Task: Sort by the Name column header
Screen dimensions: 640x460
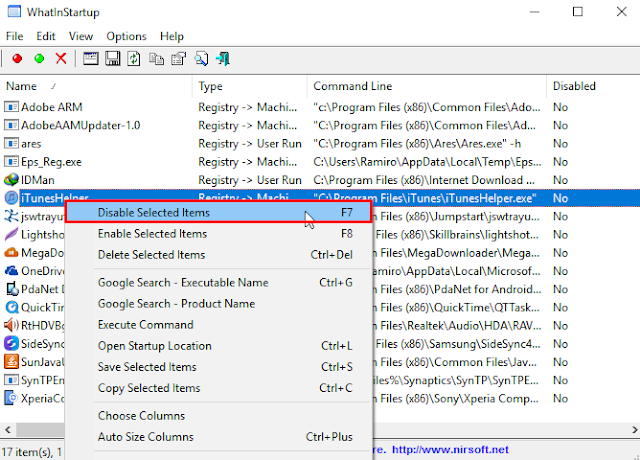Action: coord(96,86)
